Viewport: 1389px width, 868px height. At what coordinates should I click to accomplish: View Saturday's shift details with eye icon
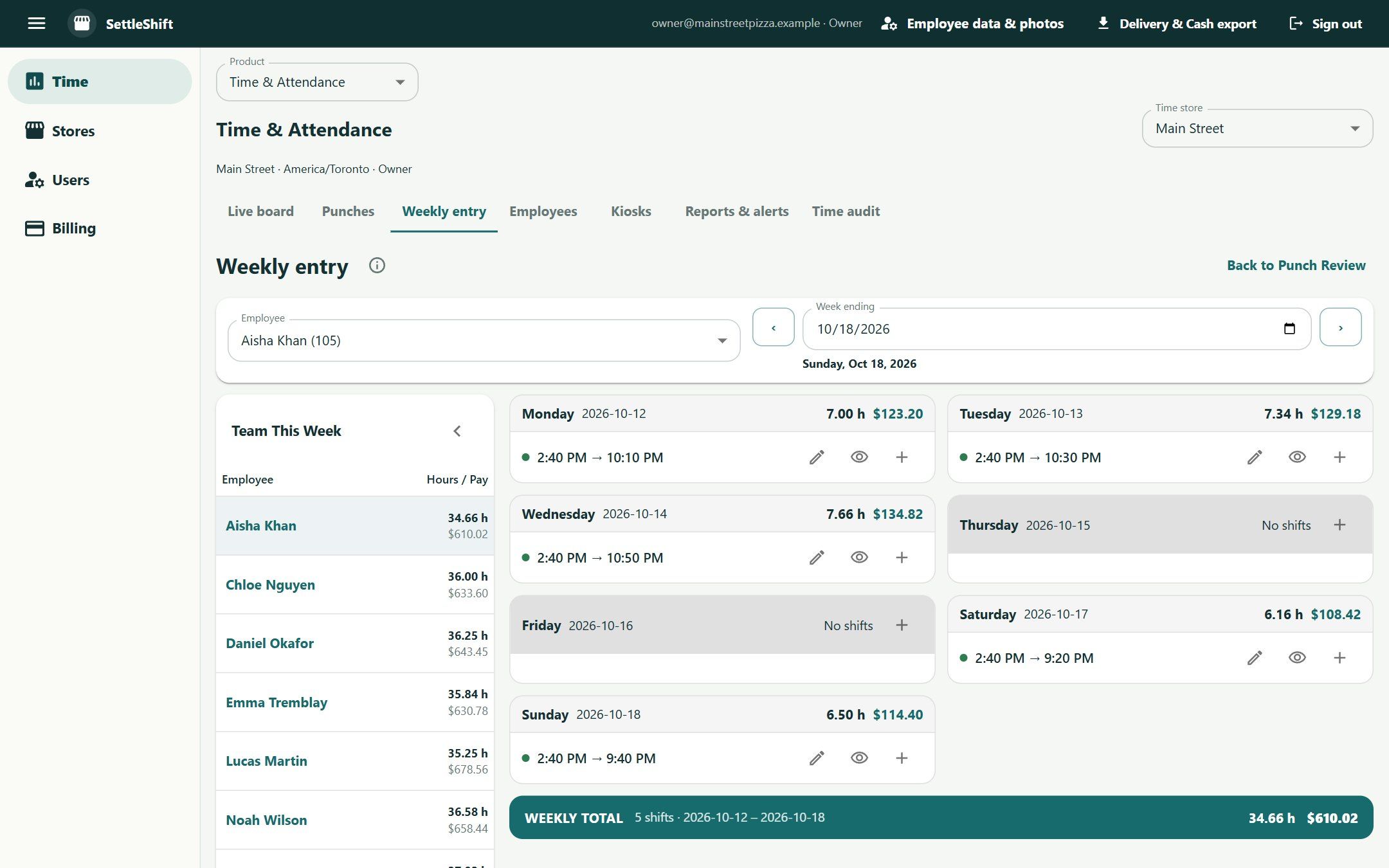[1297, 658]
